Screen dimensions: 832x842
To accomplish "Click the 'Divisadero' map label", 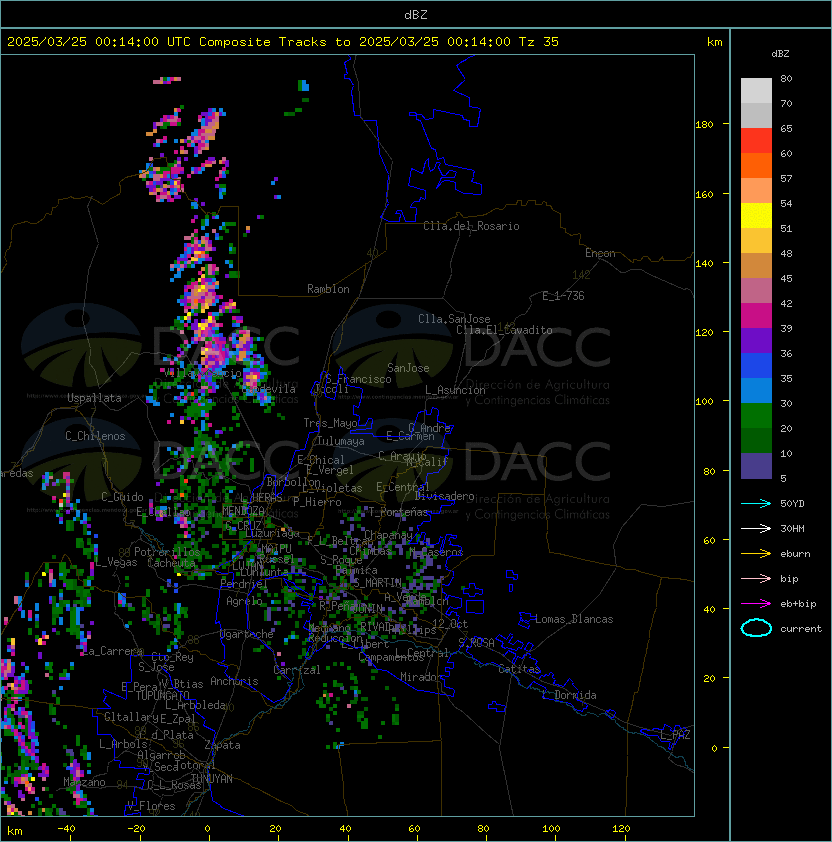I will coord(444,496).
